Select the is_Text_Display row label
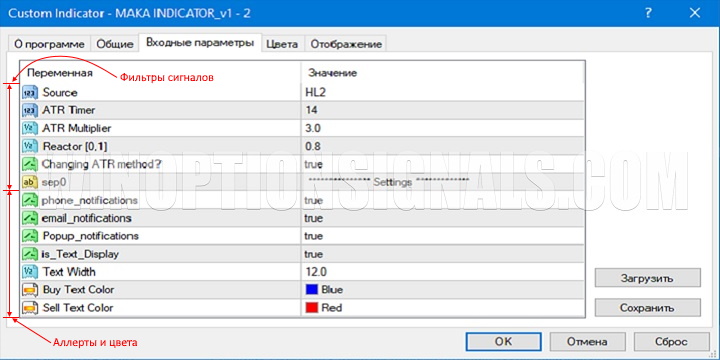The height and width of the screenshot is (360, 720). pyautogui.click(x=80, y=254)
